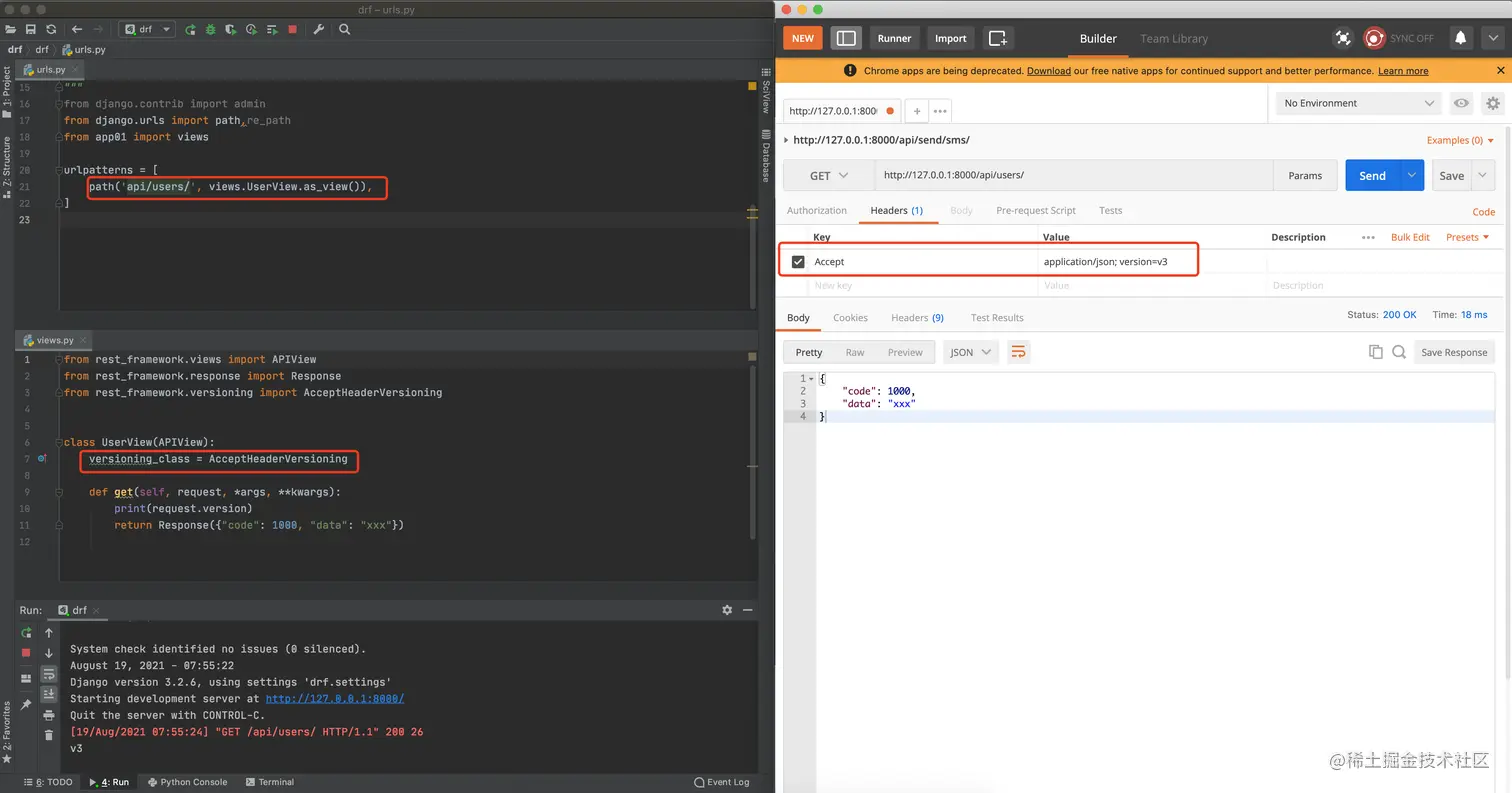Start debugging with the green bug icon
Viewport: 1512px width, 793px height.
pos(210,30)
